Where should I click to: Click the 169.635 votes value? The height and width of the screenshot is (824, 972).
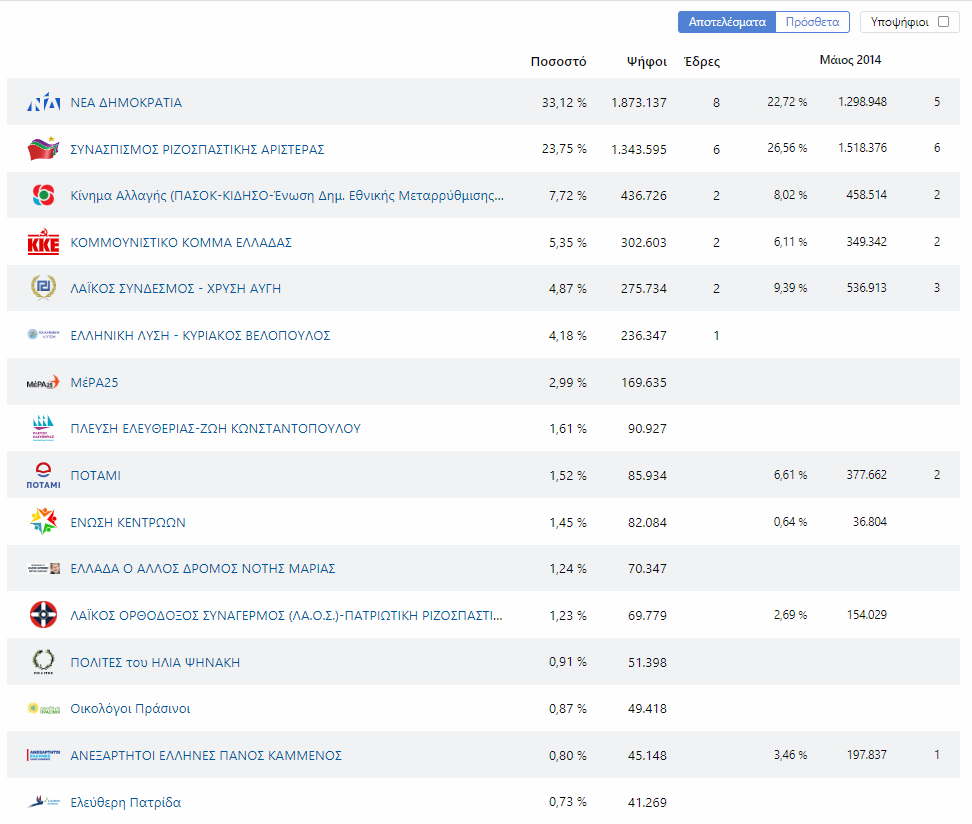(x=644, y=383)
